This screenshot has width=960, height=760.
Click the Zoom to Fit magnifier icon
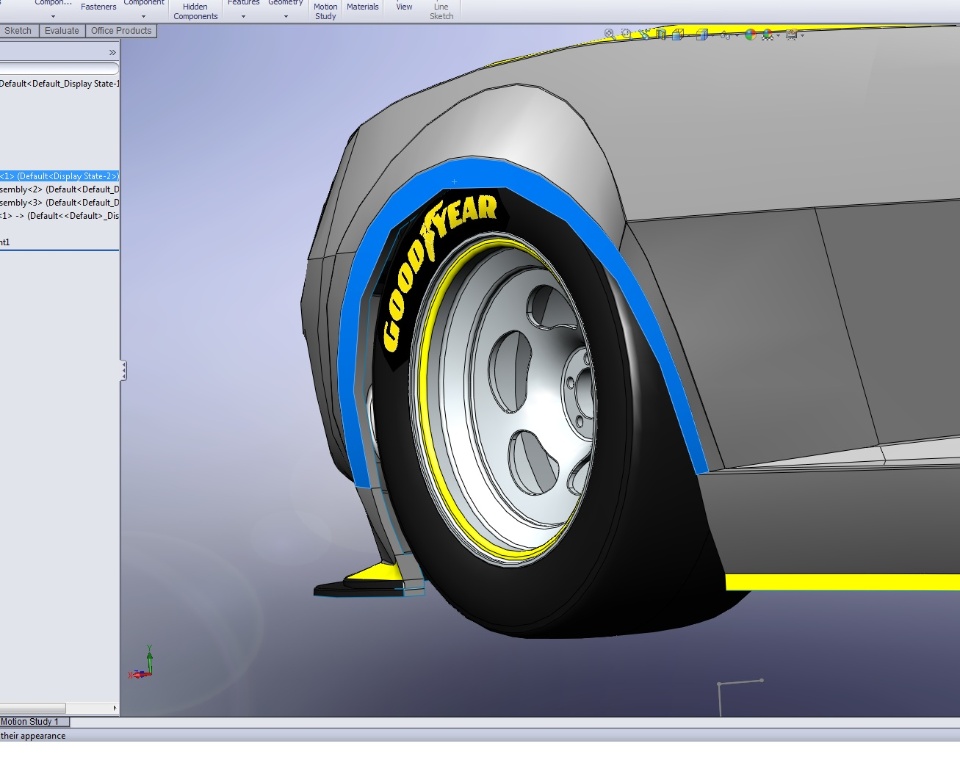point(609,34)
